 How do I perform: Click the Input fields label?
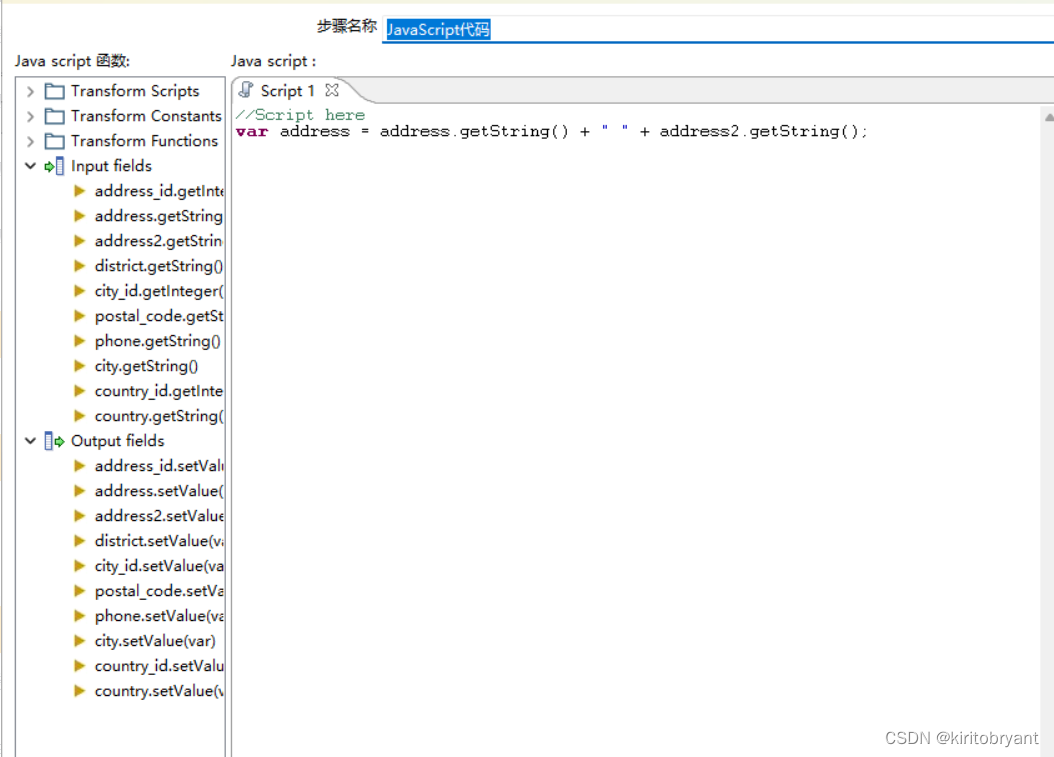112,165
